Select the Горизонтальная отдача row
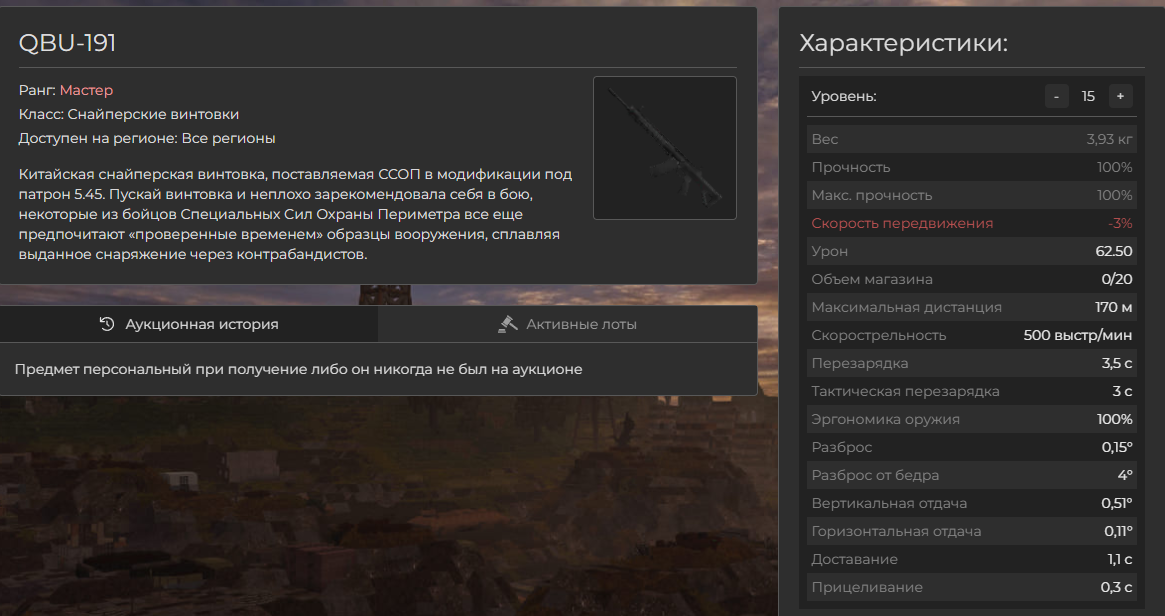 [x=972, y=531]
